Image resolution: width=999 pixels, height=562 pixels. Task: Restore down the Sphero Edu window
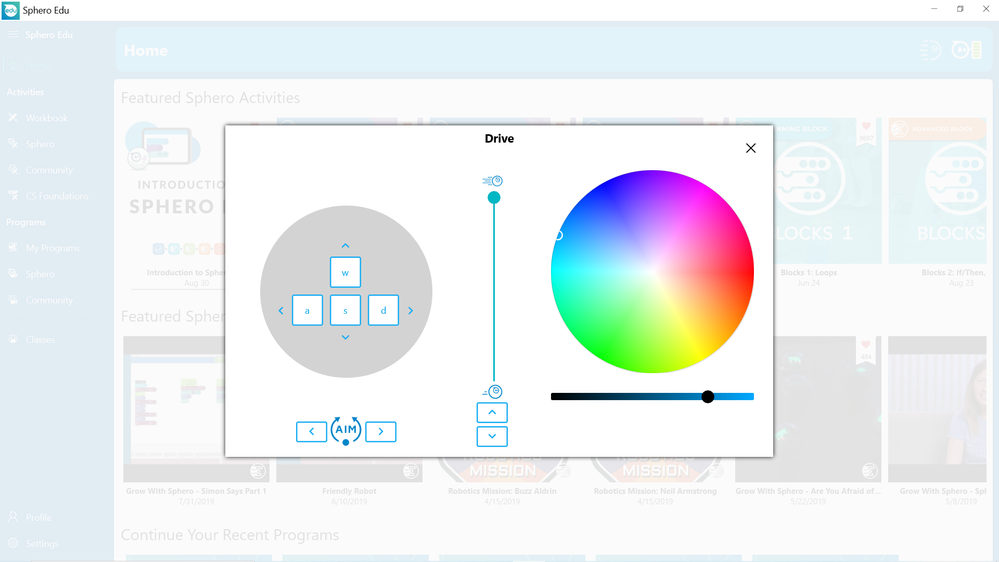pos(960,9)
